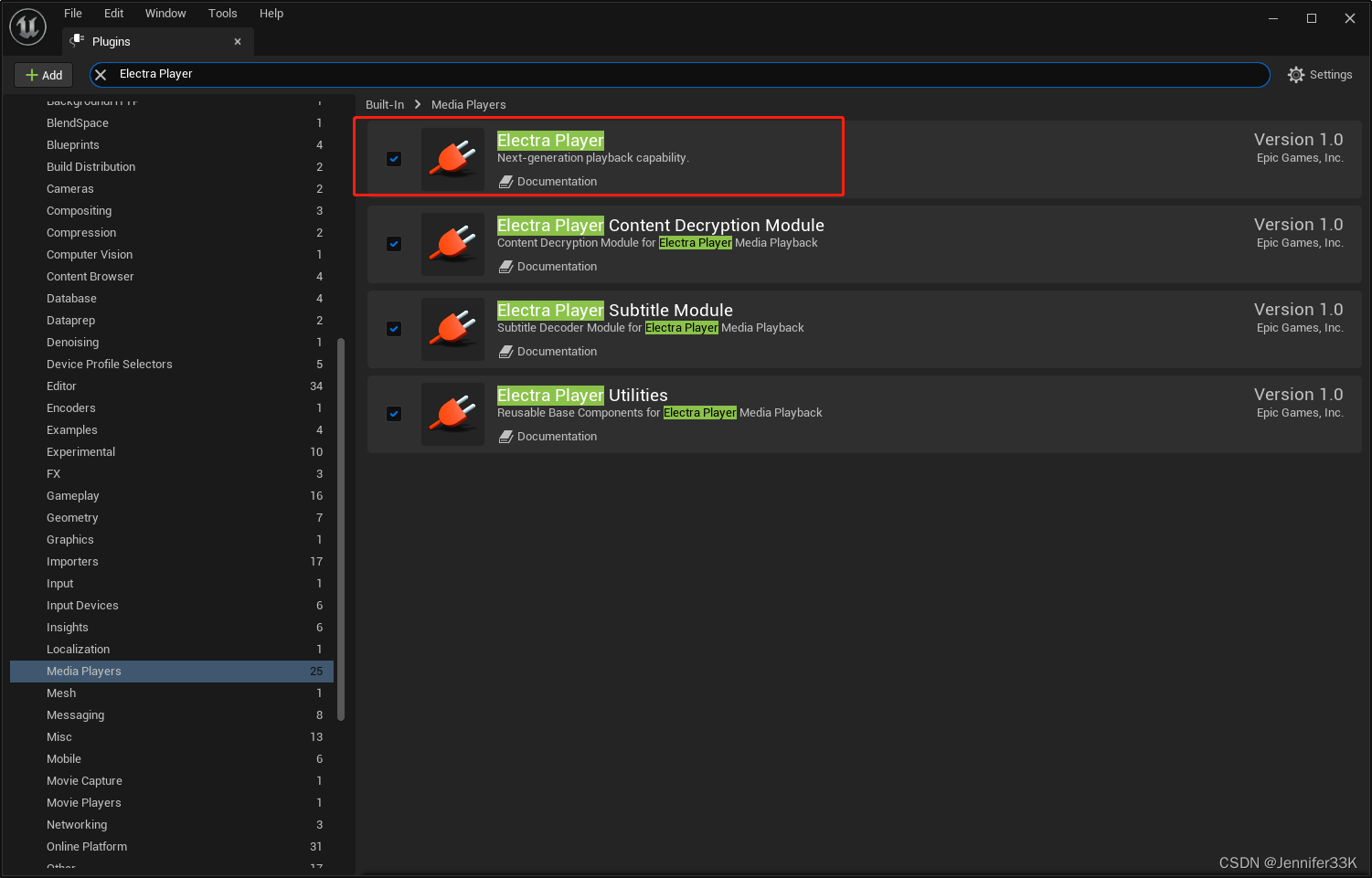The image size is (1372, 878).
Task: Select the Examples category
Action: 172,430
